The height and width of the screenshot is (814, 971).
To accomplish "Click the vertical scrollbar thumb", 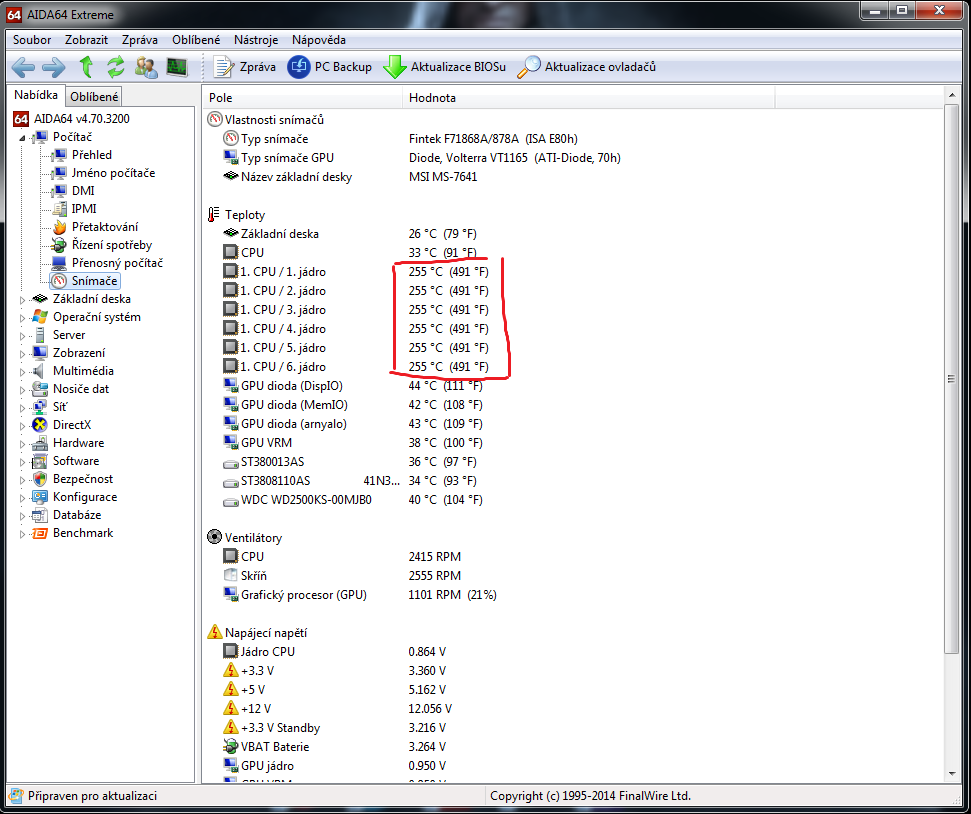I will (x=951, y=379).
